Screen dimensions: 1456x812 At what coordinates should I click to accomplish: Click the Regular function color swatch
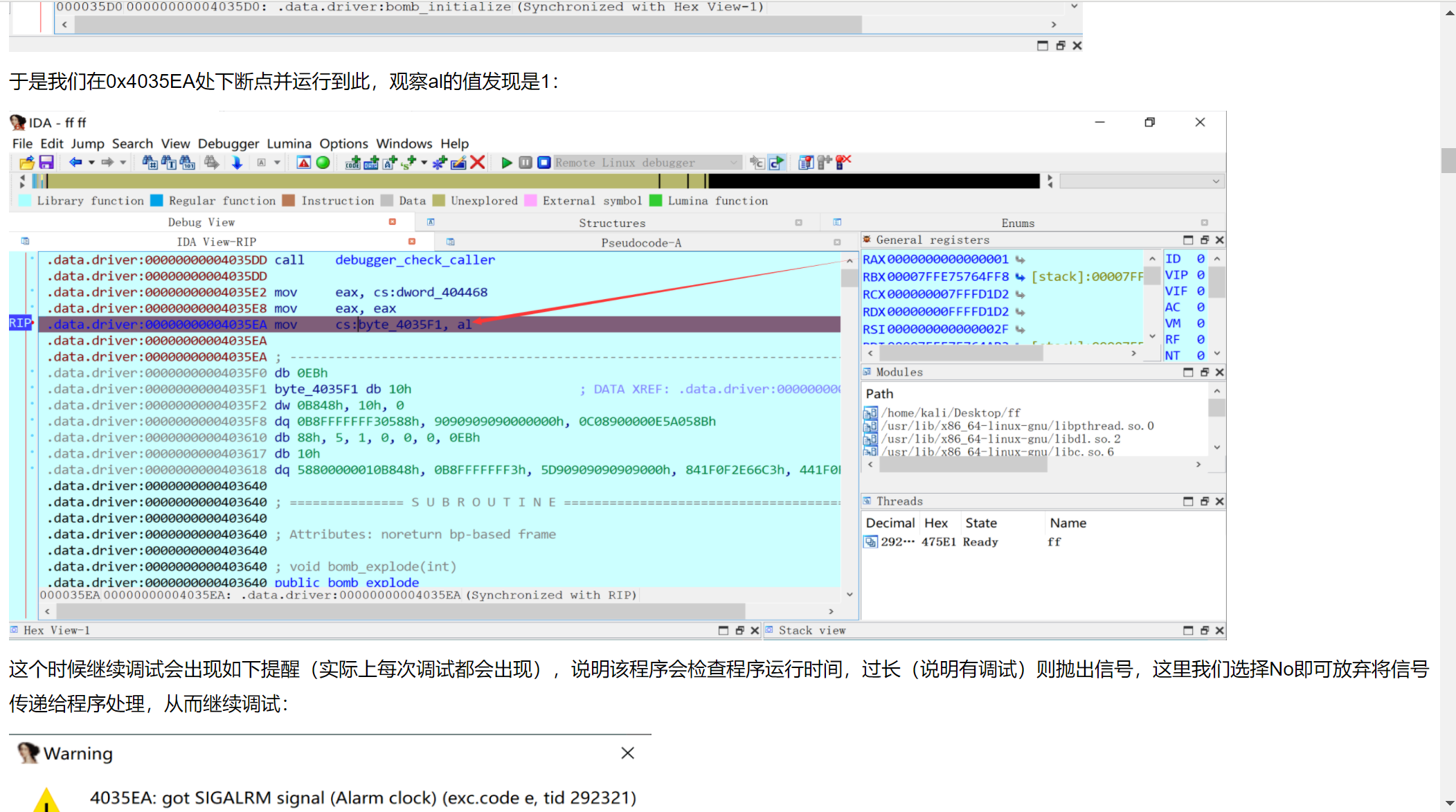(156, 201)
